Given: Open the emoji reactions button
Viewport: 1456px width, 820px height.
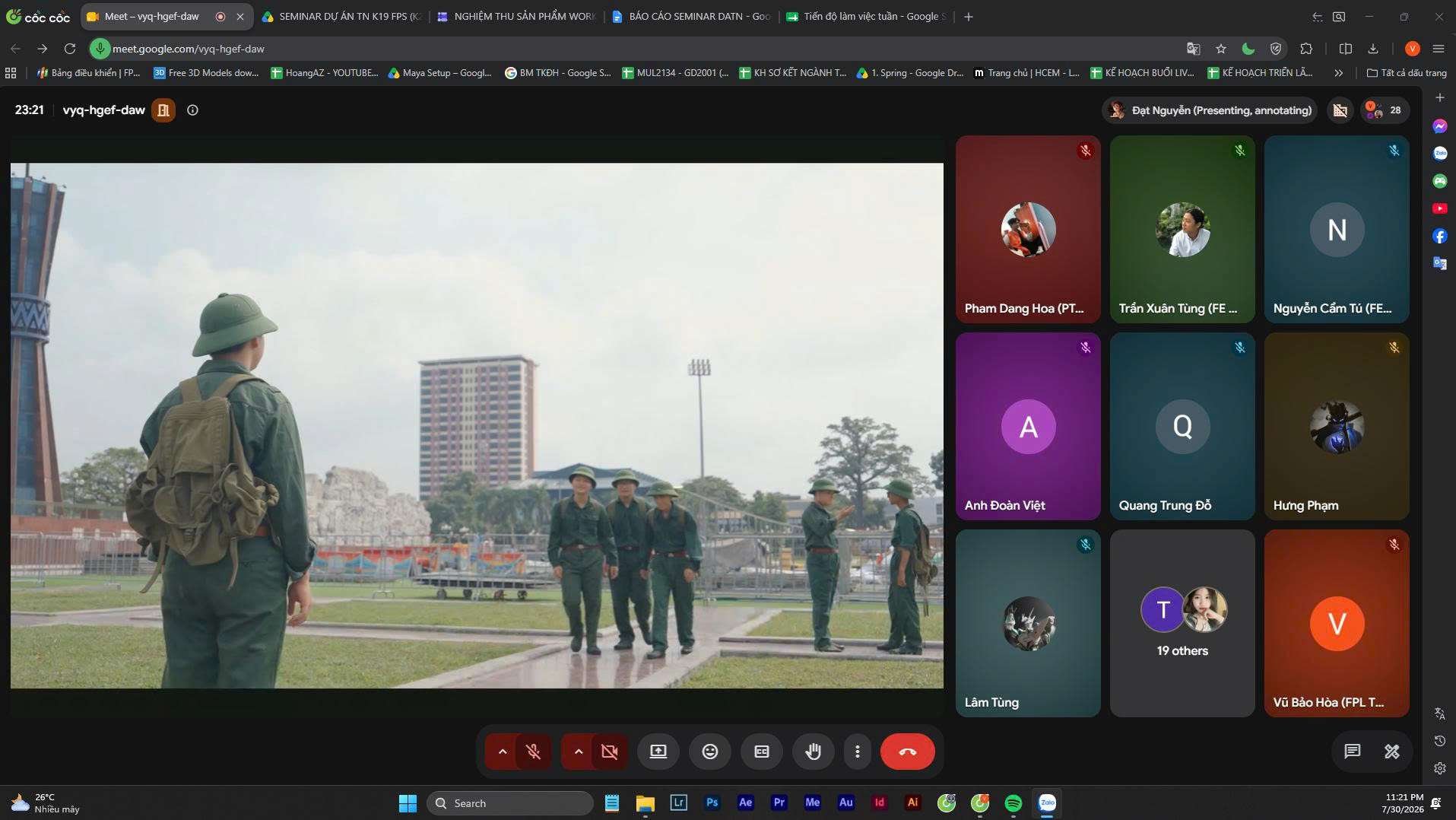Looking at the screenshot, I should [709, 752].
